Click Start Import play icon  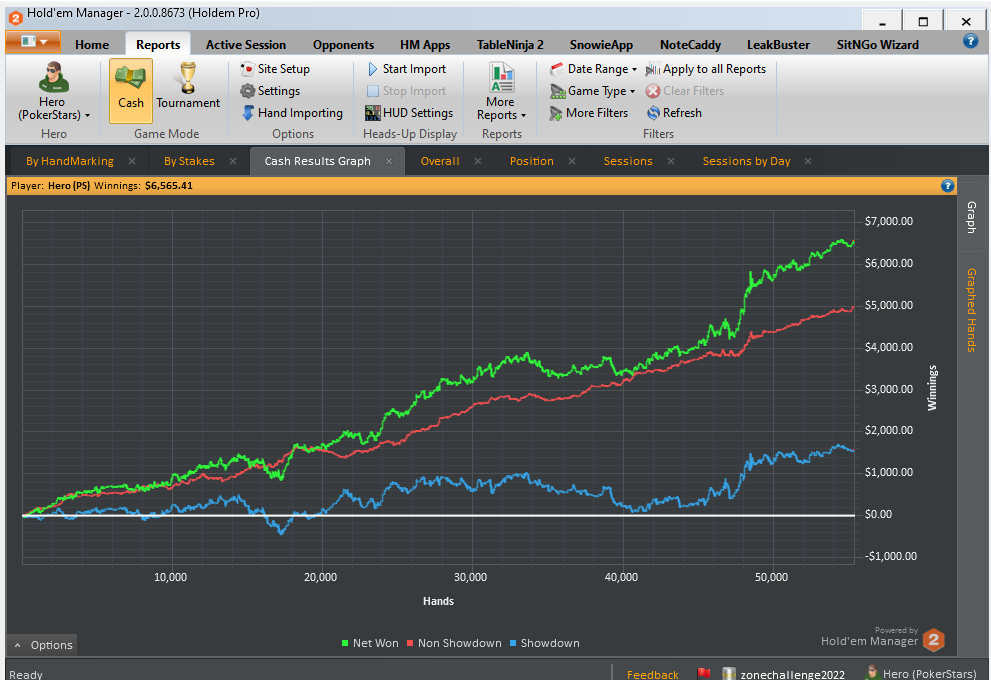(x=373, y=69)
